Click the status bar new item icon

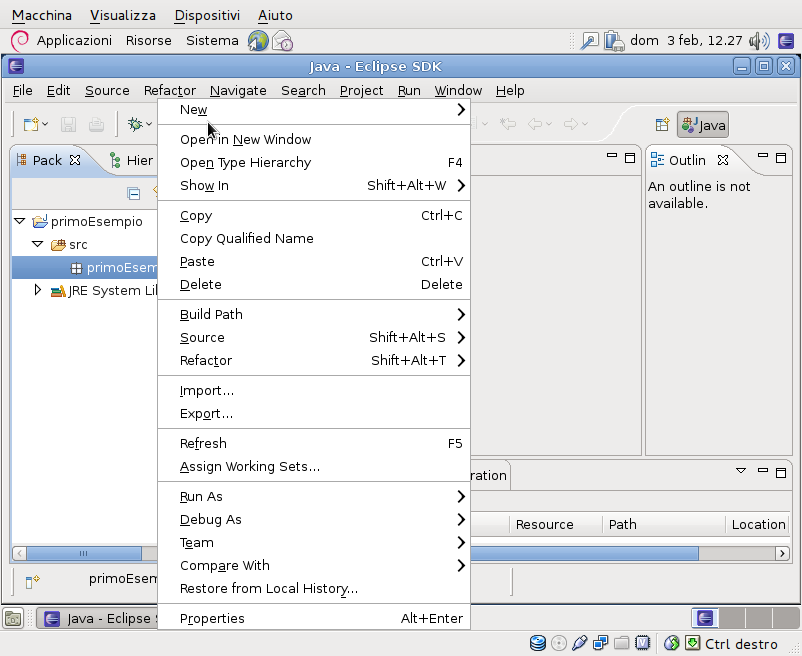[32, 581]
